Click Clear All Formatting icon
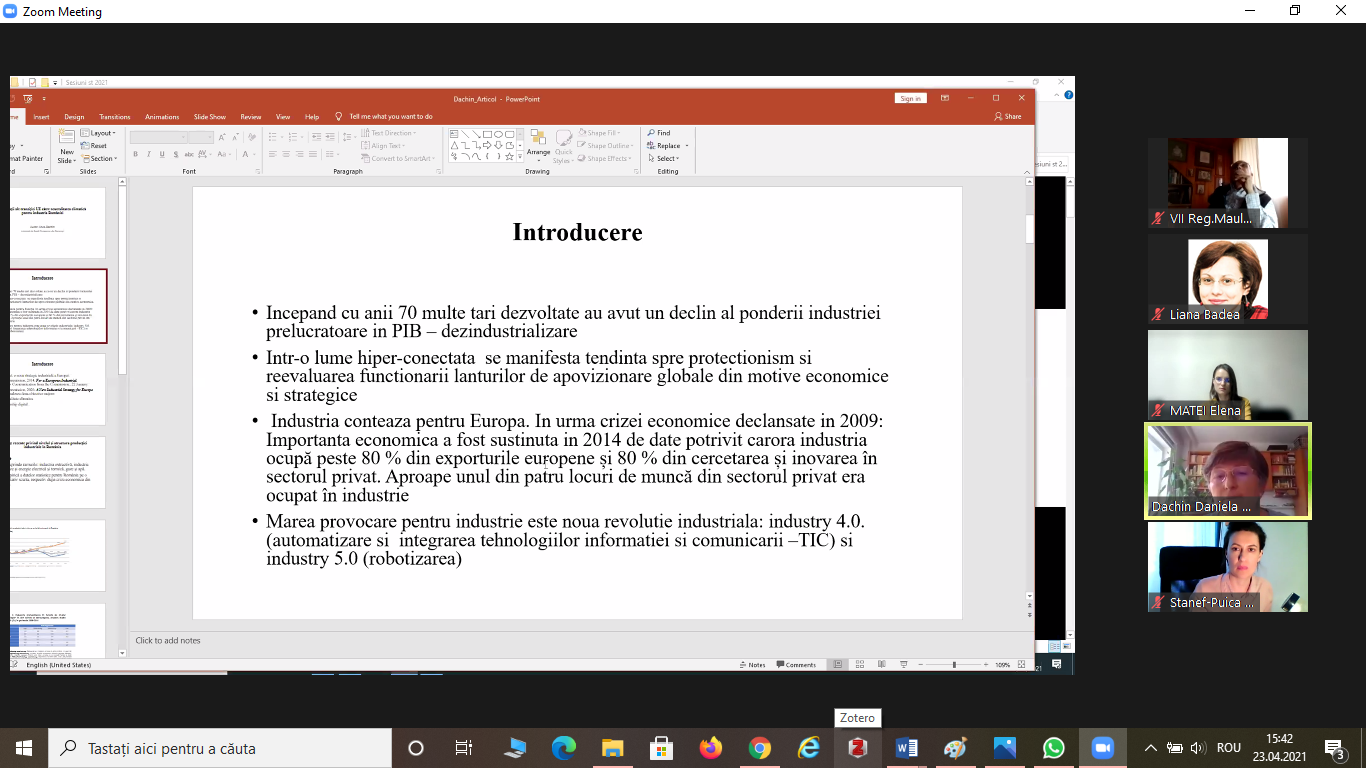The height and width of the screenshot is (768, 1366). (251, 137)
